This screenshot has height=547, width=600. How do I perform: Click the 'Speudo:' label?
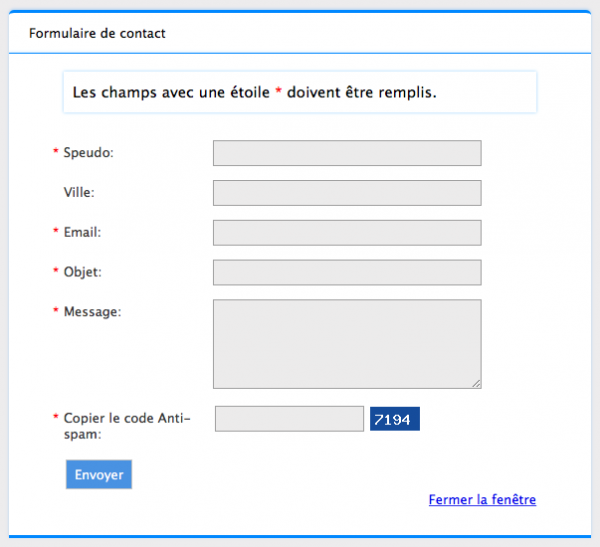point(88,153)
